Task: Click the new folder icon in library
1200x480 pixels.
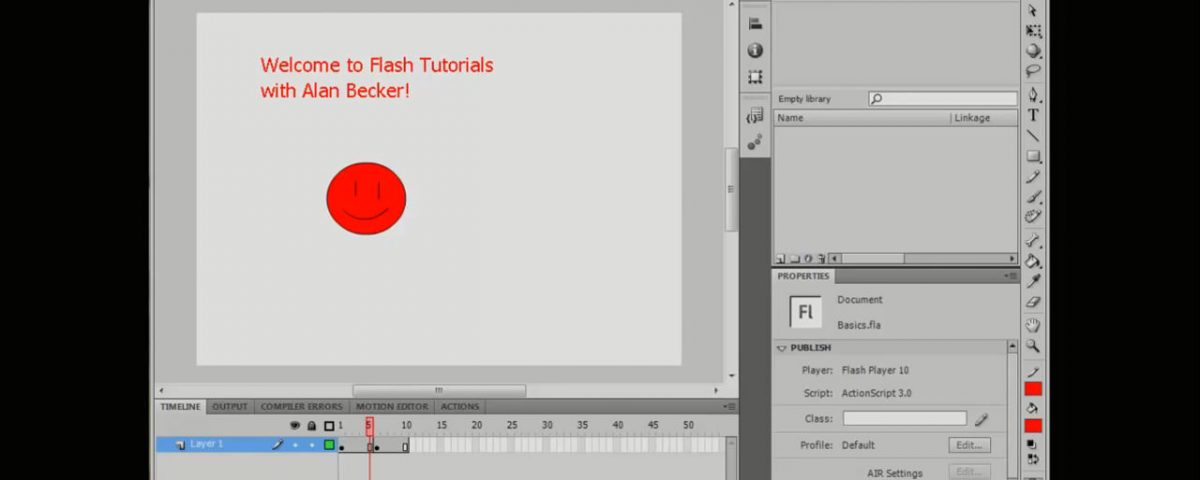Action: click(794, 258)
